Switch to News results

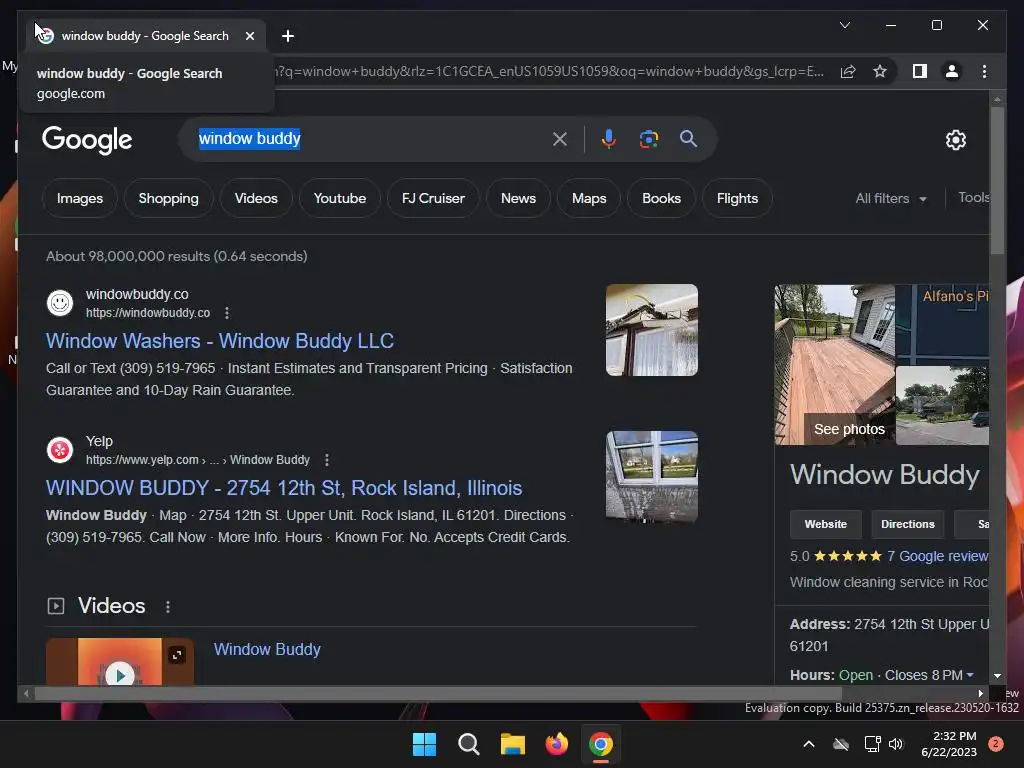[519, 199]
